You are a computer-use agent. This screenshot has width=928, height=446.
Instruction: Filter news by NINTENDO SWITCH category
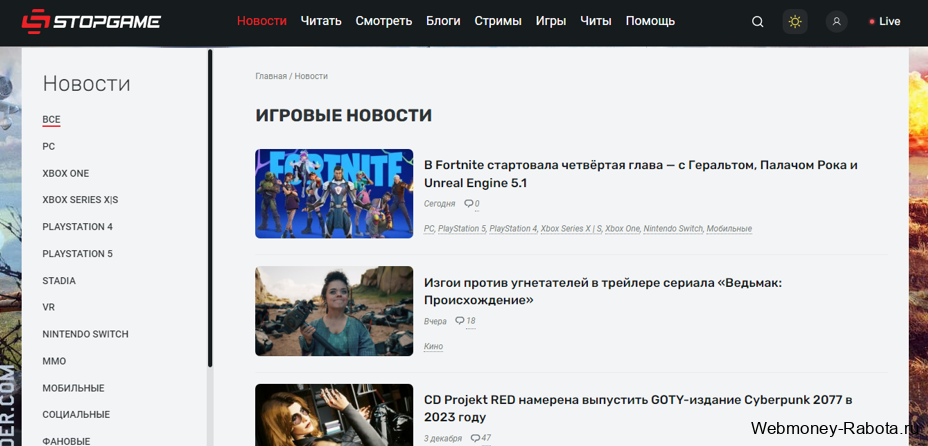coord(85,334)
